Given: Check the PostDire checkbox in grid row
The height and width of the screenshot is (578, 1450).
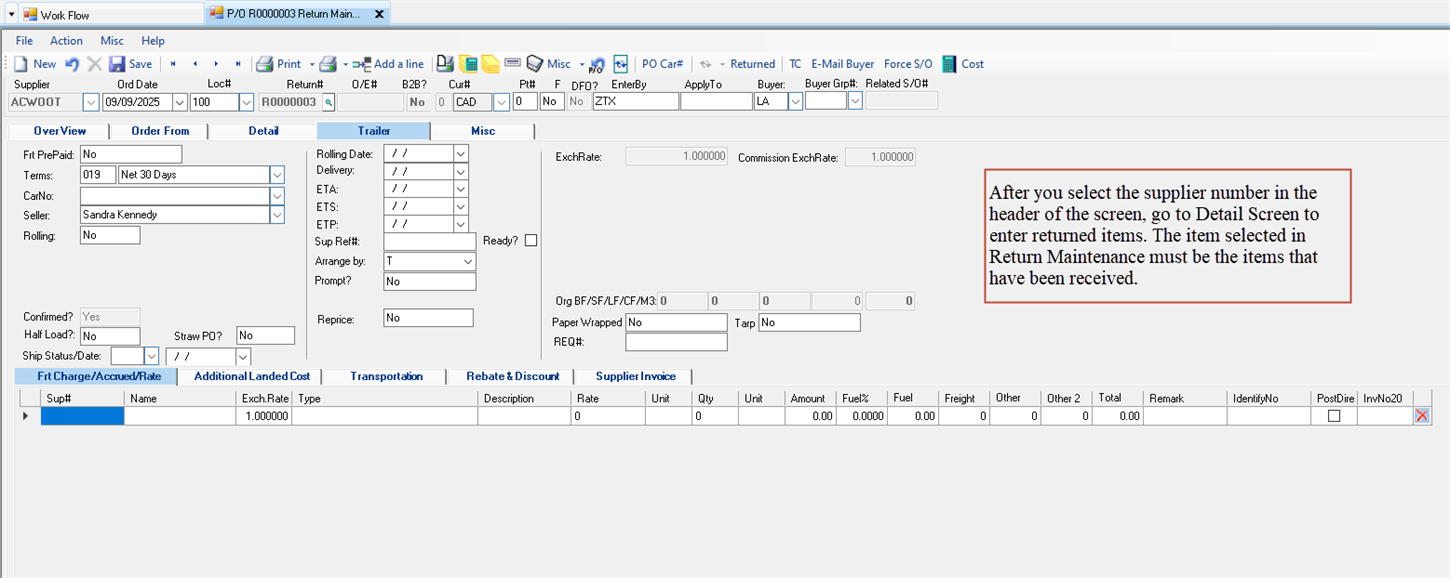Looking at the screenshot, I should click(x=1334, y=416).
